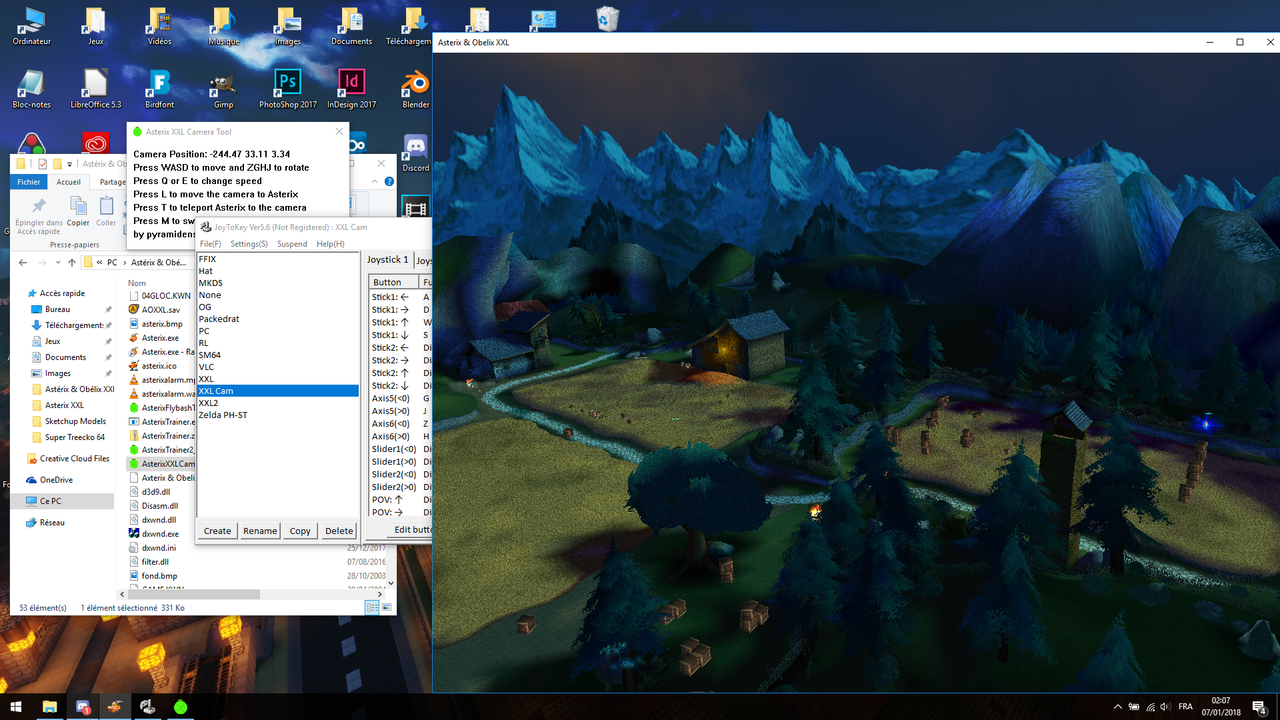Select the Joystick 1 tab
Viewport: 1280px width, 720px height.
point(388,260)
